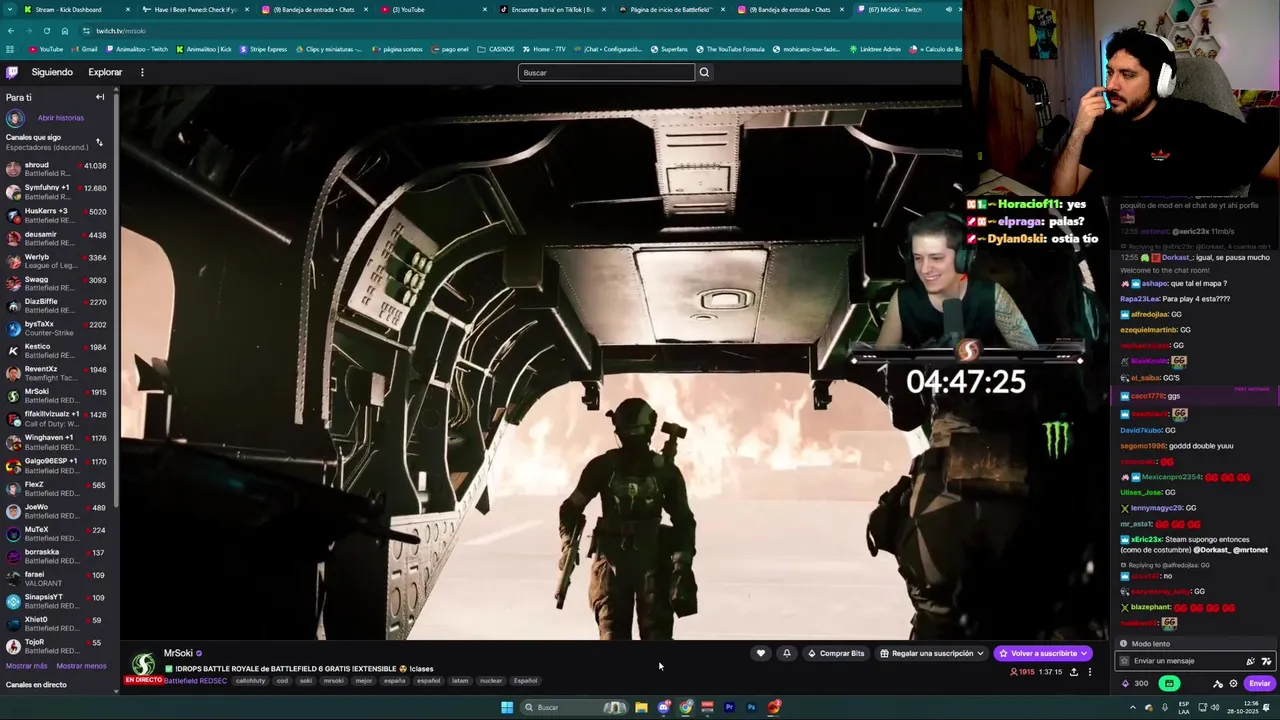Click the browser back arrow
The image size is (1280, 720).
click(11, 31)
